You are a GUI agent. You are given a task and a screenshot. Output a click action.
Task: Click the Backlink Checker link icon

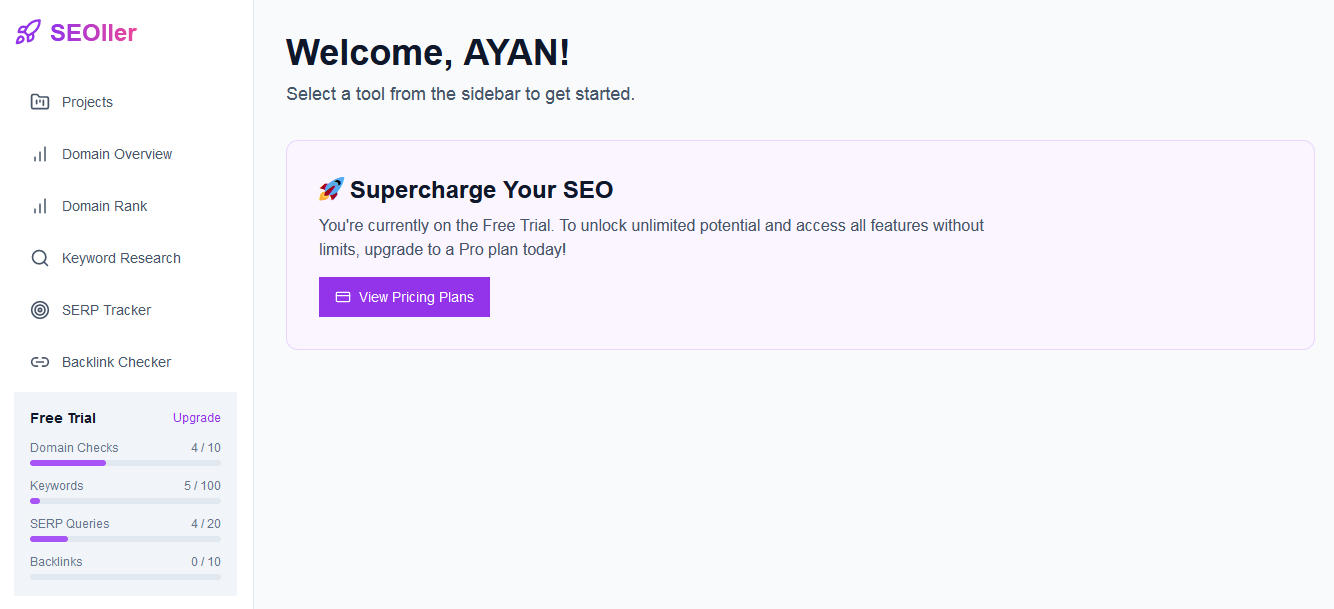(x=40, y=361)
